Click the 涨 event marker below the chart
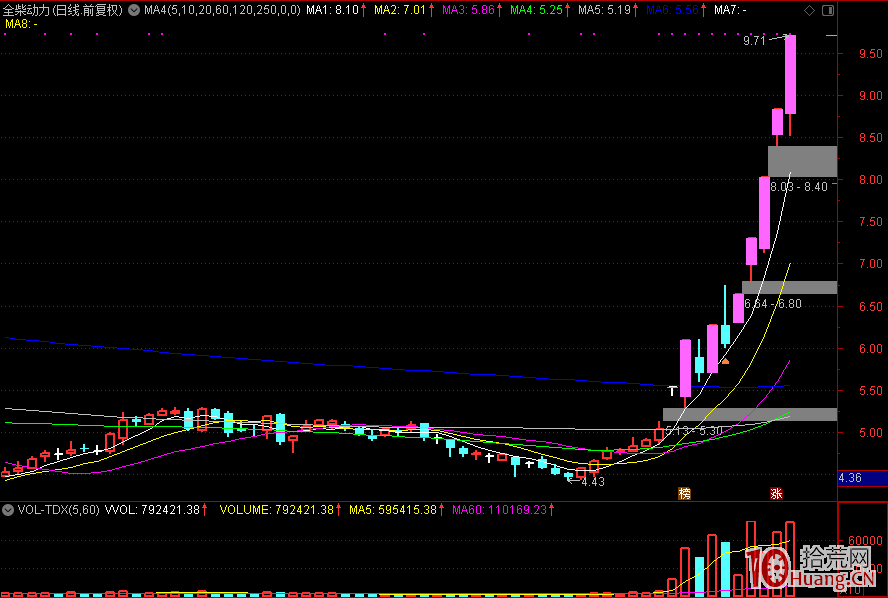 [776, 493]
